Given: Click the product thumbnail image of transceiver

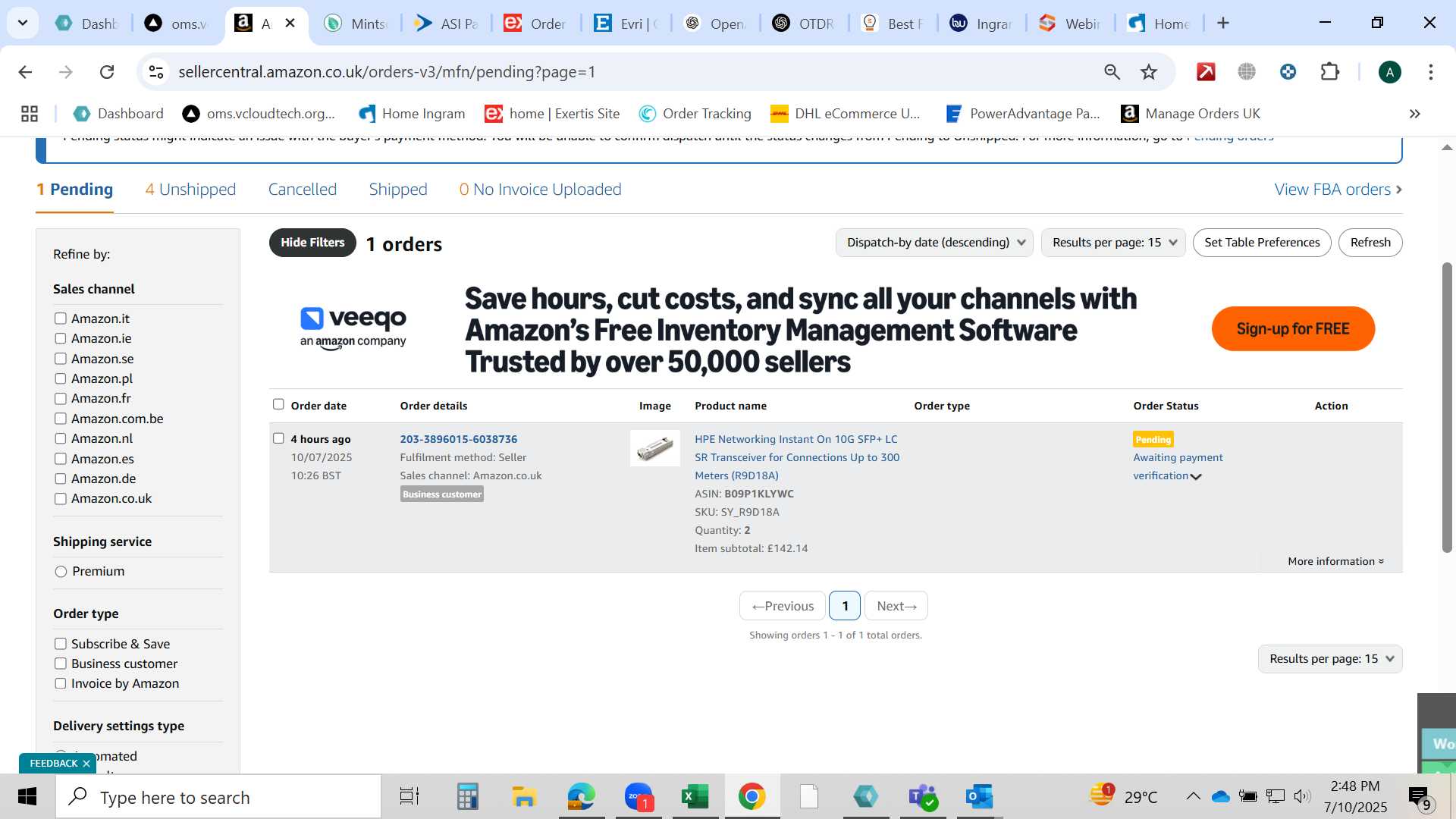Looking at the screenshot, I should tap(655, 448).
